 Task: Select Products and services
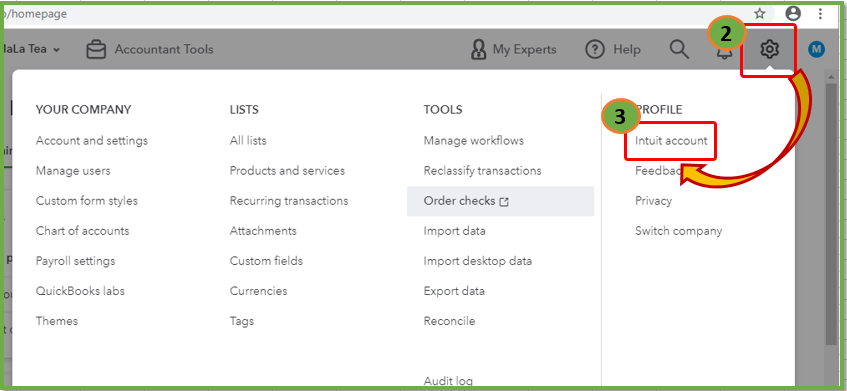click(287, 171)
